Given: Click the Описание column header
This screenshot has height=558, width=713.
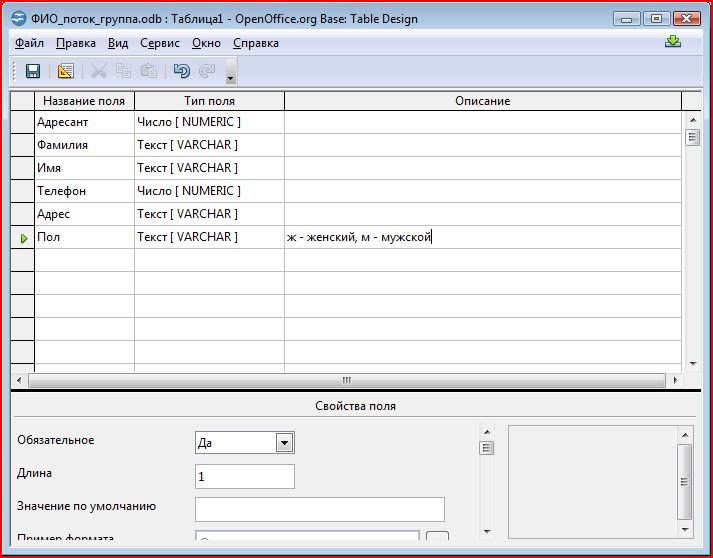Looking at the screenshot, I should [x=483, y=101].
